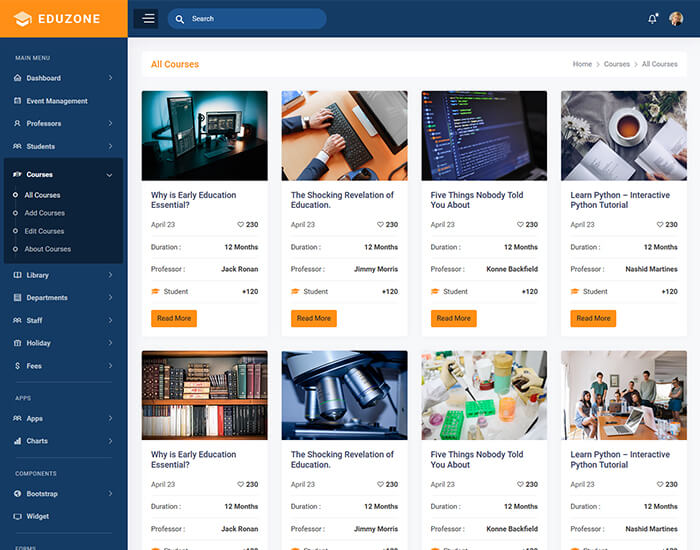Expand the Professors submenu

pyautogui.click(x=110, y=124)
